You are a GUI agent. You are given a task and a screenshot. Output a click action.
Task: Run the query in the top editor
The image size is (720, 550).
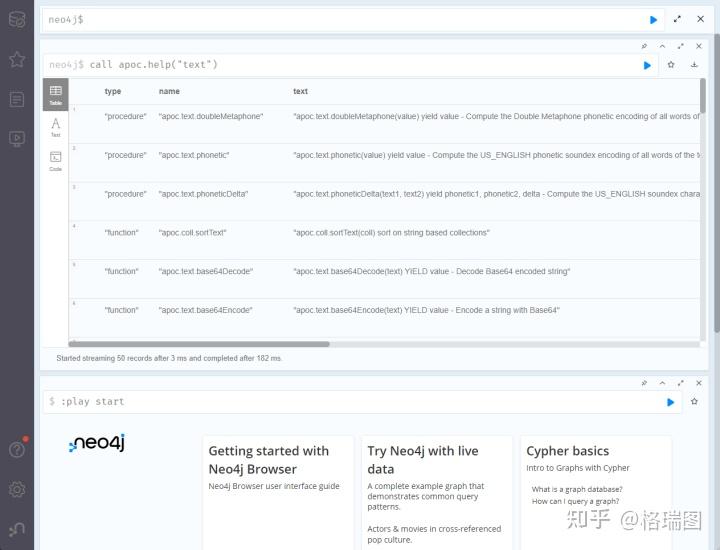654,19
